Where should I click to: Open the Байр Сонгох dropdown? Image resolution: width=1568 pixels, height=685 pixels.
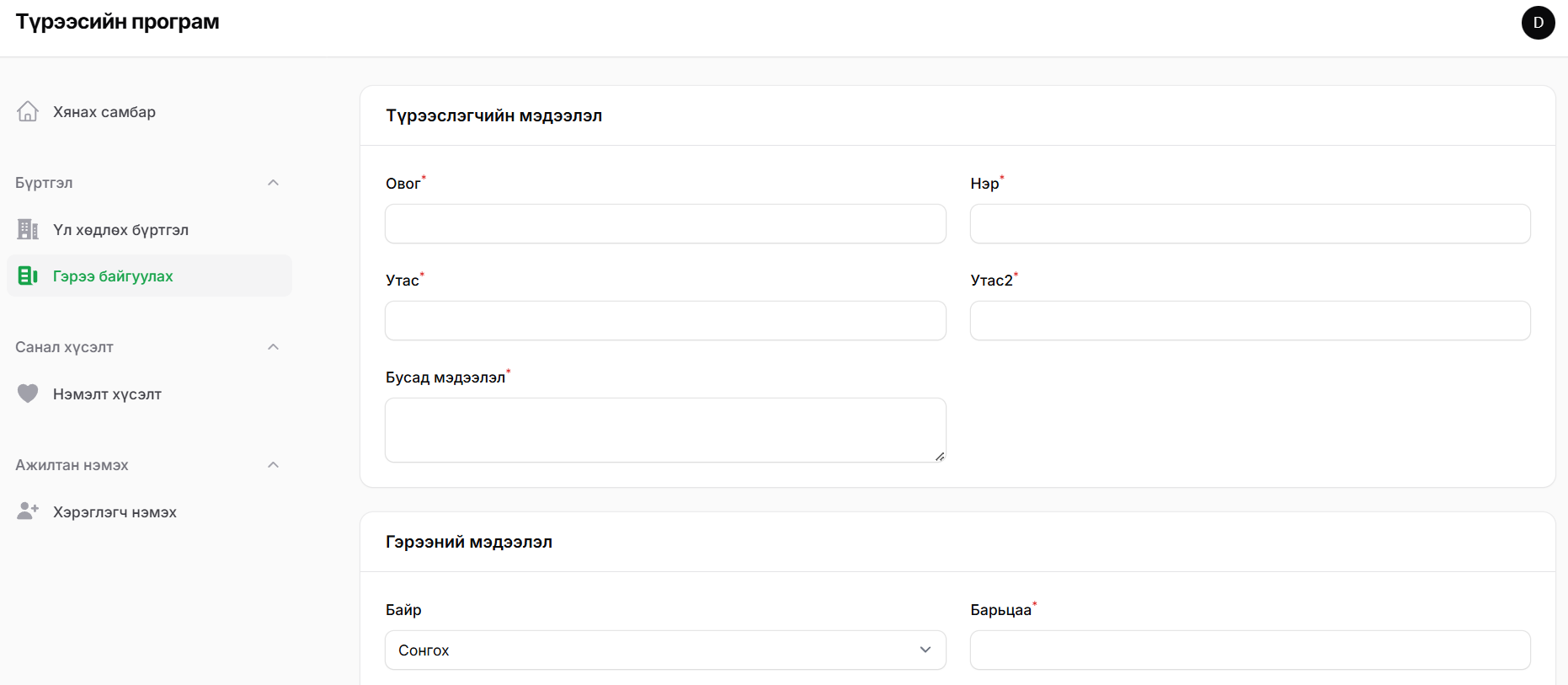pyautogui.click(x=664, y=650)
